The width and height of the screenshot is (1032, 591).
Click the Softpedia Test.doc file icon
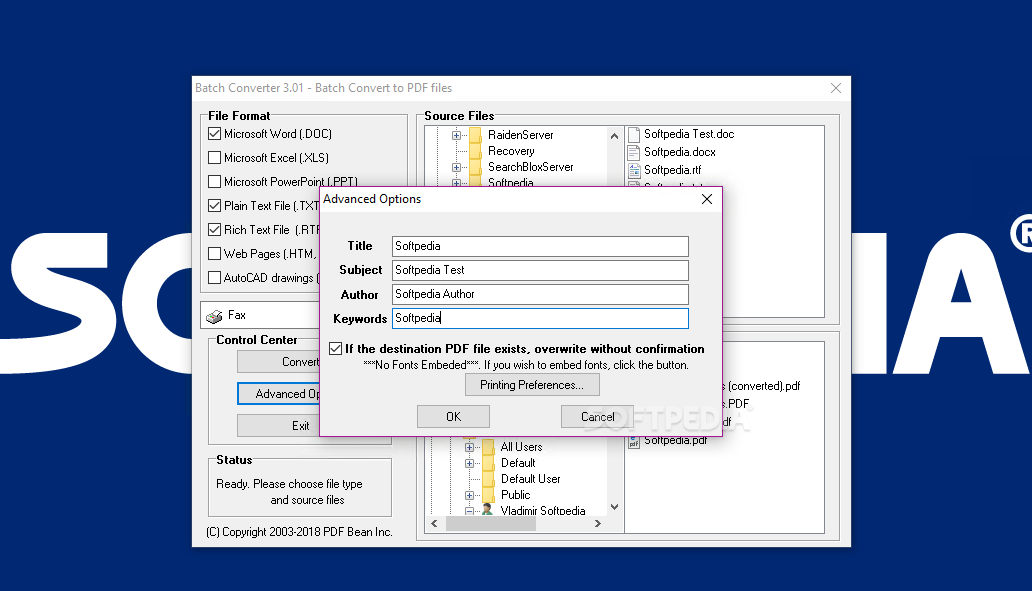[634, 135]
